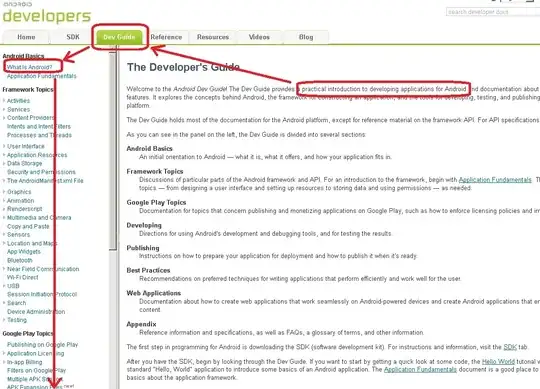This screenshot has height=389, width=540.
Task: Open the Reference tab
Action: coord(166,37)
